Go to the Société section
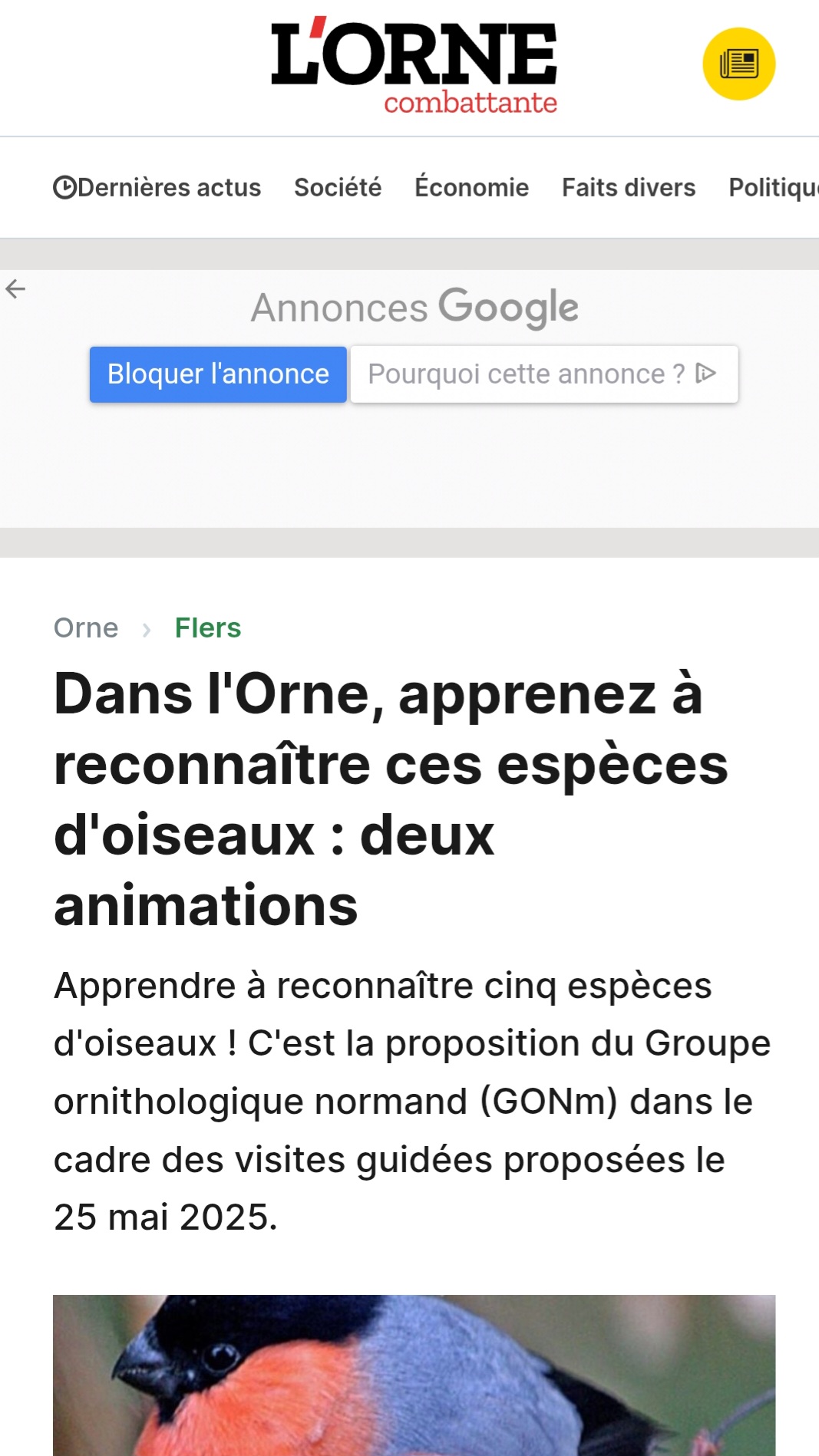The height and width of the screenshot is (1456, 819). [338, 188]
